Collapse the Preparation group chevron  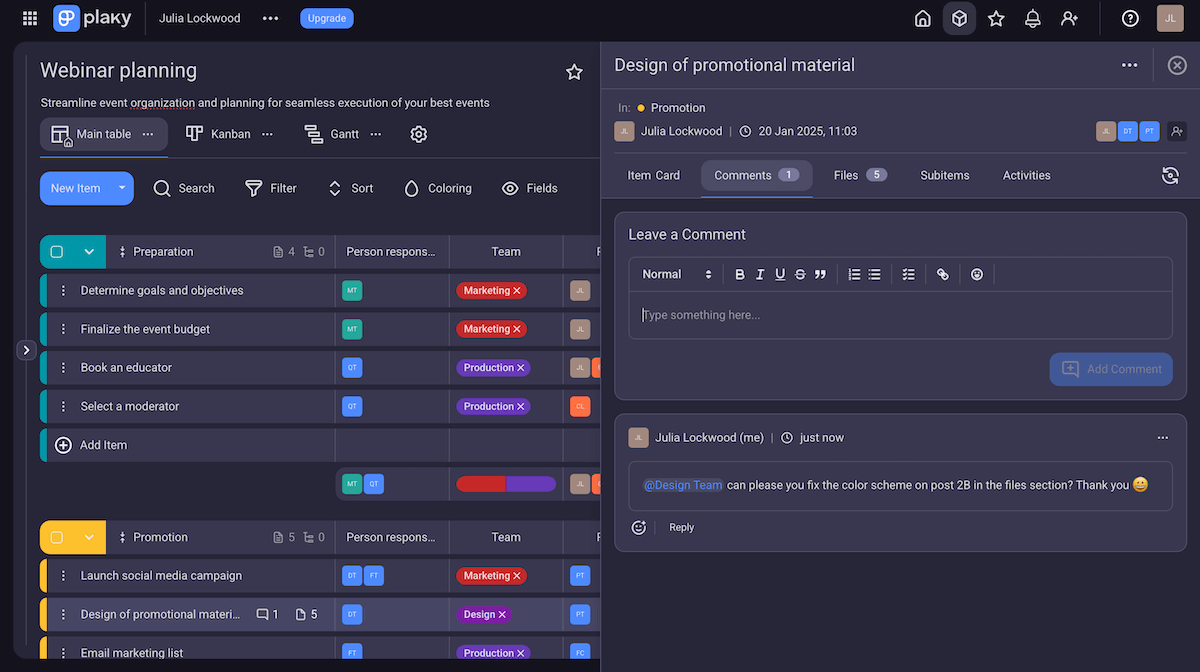click(89, 252)
